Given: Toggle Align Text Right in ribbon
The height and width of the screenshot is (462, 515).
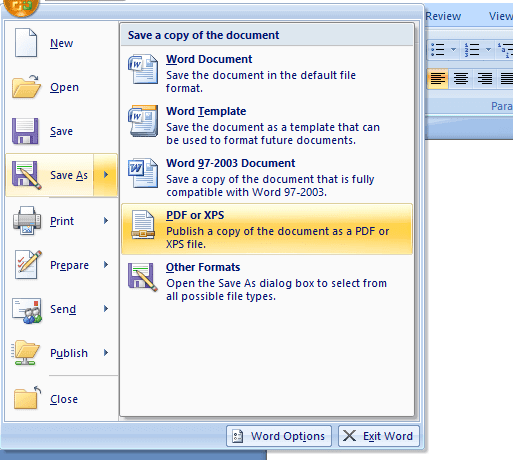Looking at the screenshot, I should 484,79.
